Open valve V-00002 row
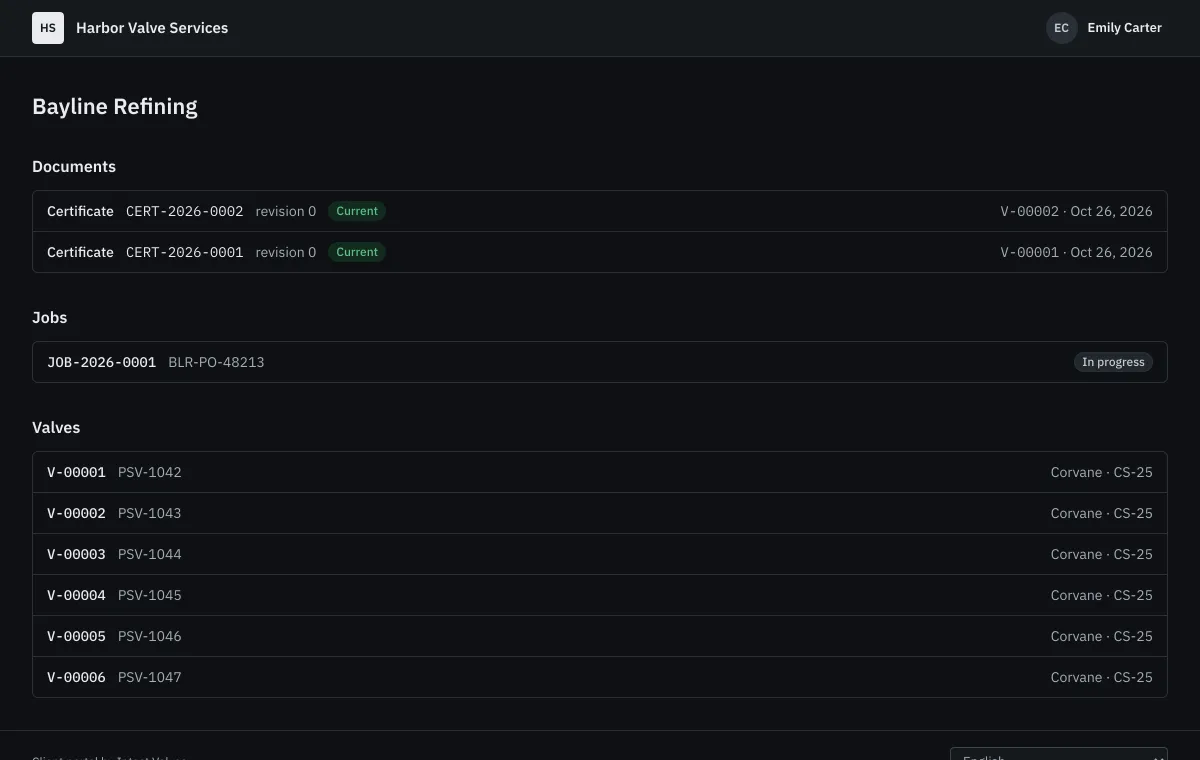Viewport: 1200px width, 760px height. pyautogui.click(x=600, y=513)
